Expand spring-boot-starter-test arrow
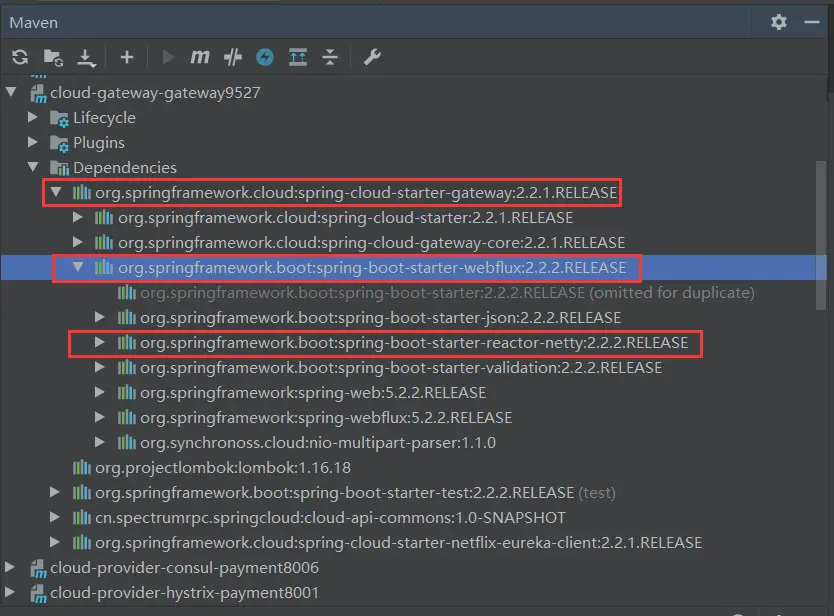Screen dimensions: 834x616 (x=55, y=492)
